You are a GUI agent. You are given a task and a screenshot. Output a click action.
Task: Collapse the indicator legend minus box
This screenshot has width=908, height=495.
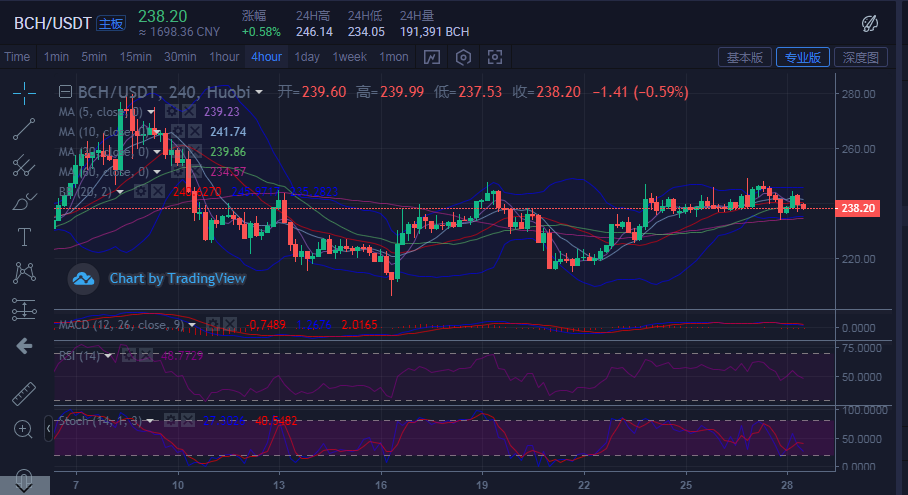click(65, 91)
